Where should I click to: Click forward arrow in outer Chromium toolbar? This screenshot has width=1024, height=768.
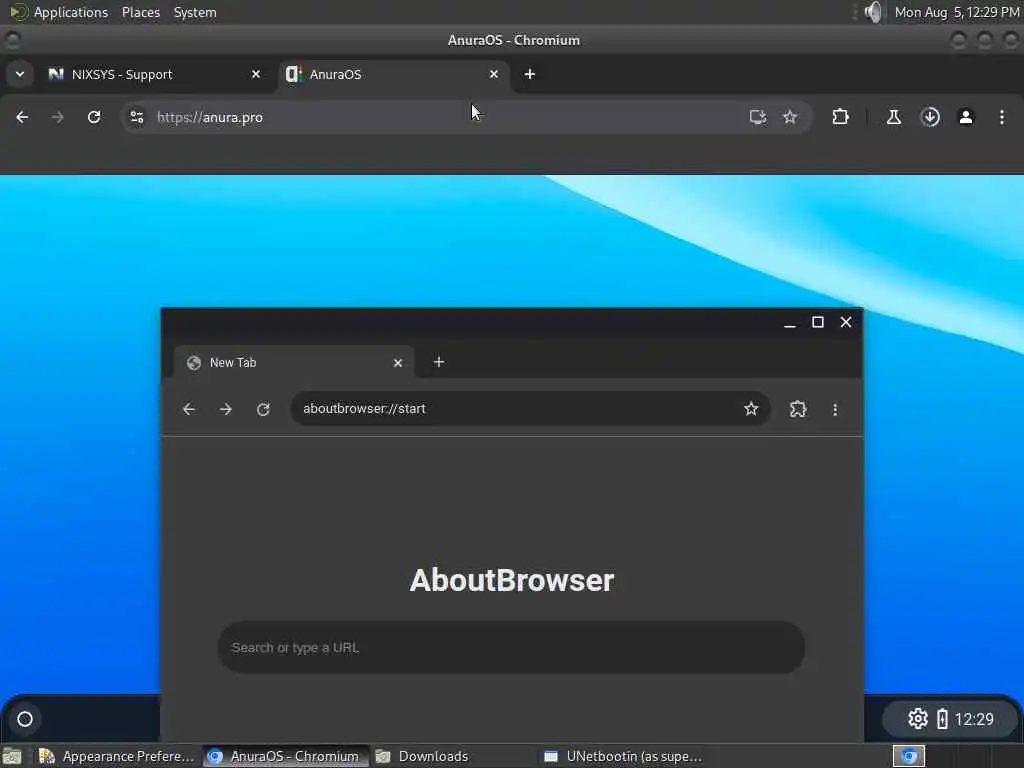pos(57,117)
